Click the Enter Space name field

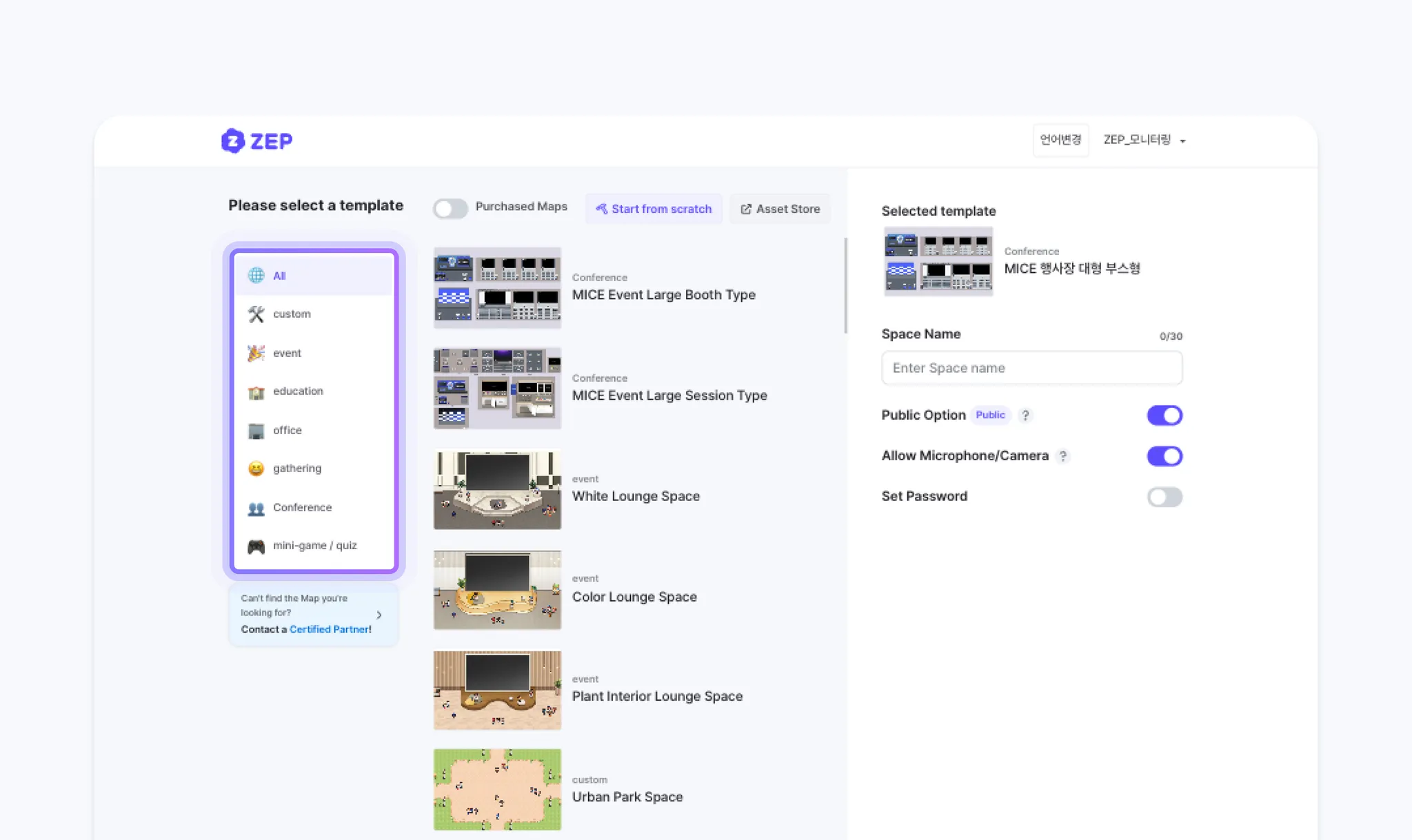click(1031, 368)
